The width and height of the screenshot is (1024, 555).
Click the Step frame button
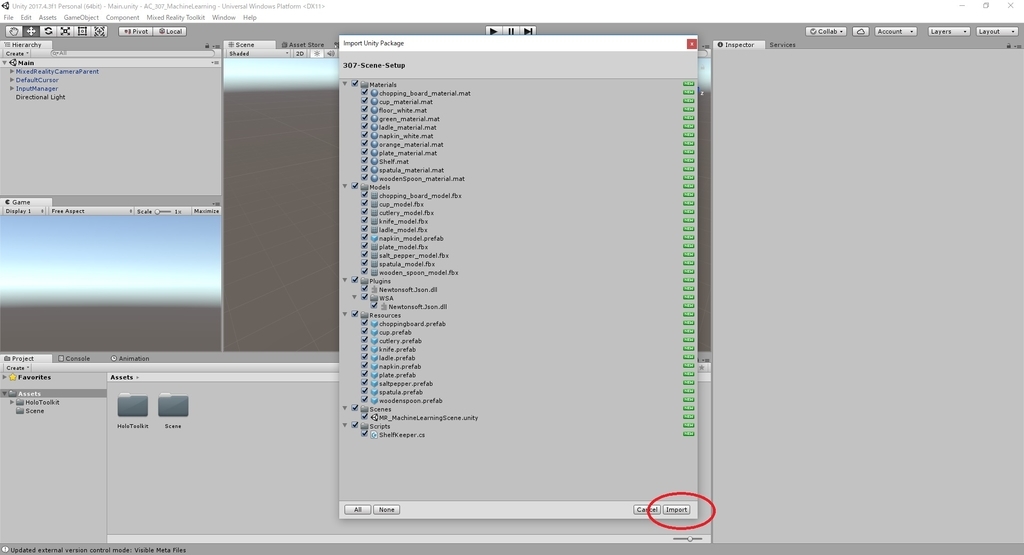click(528, 31)
